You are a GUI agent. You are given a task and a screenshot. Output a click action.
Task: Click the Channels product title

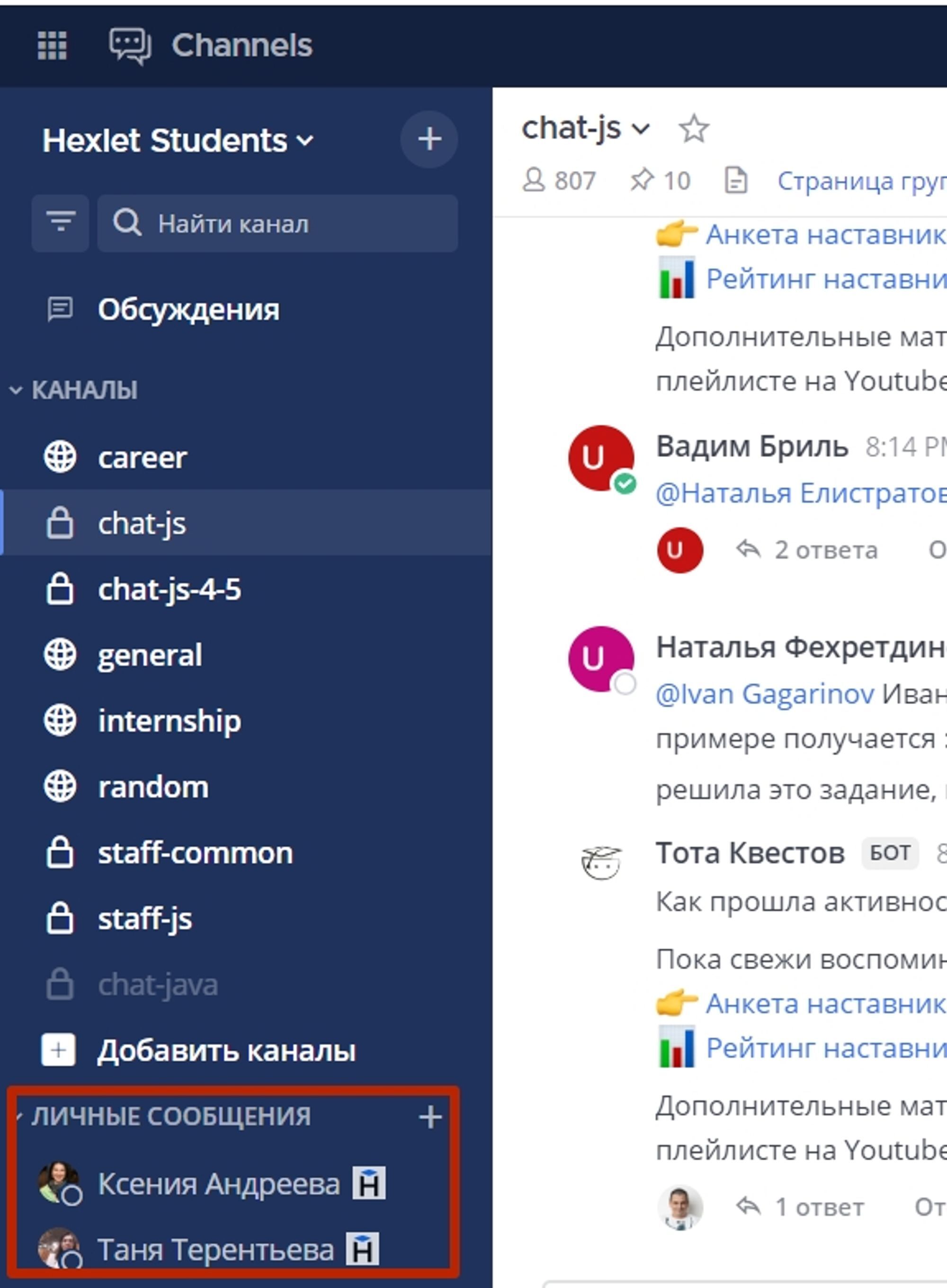coord(242,45)
